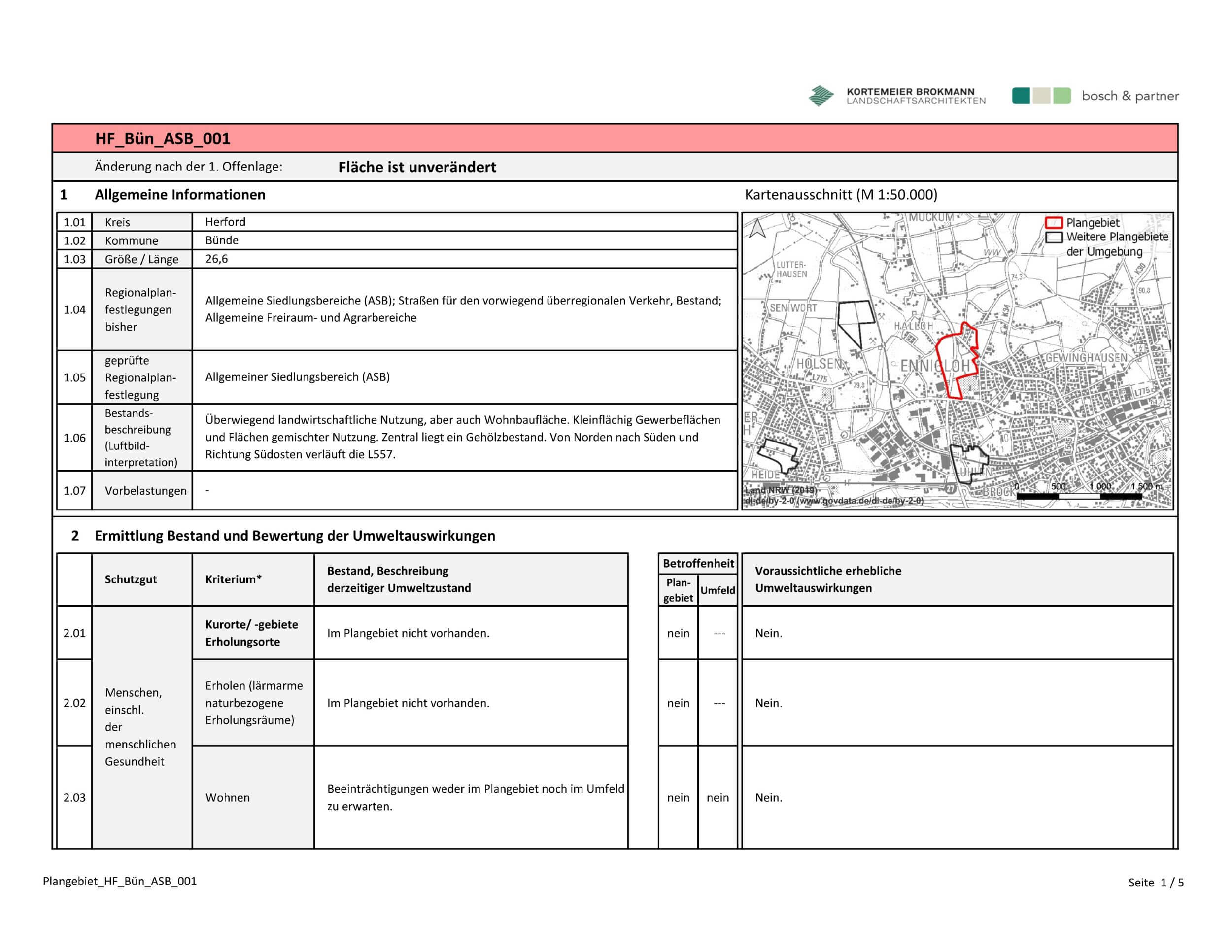This screenshot has width=1232, height=952.
Task: Click the 'Kurorte/ -gebiete Erholungsorte' criterion cell
Action: coord(252,633)
